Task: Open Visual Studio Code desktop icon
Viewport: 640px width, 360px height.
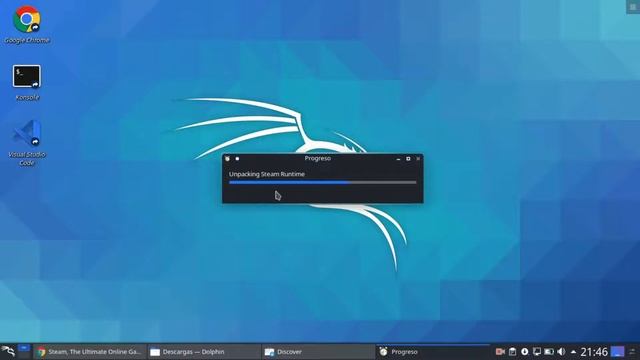Action: point(27,142)
